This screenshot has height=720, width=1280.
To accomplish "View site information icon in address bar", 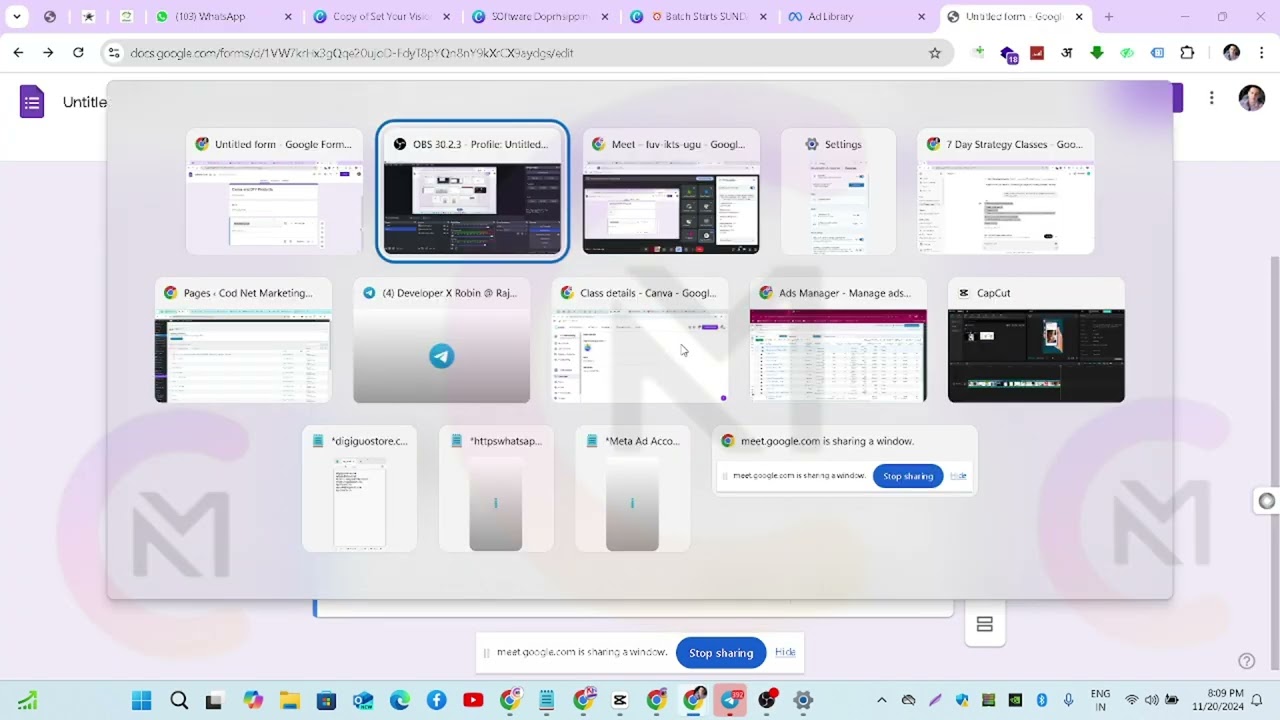I will 114,53.
